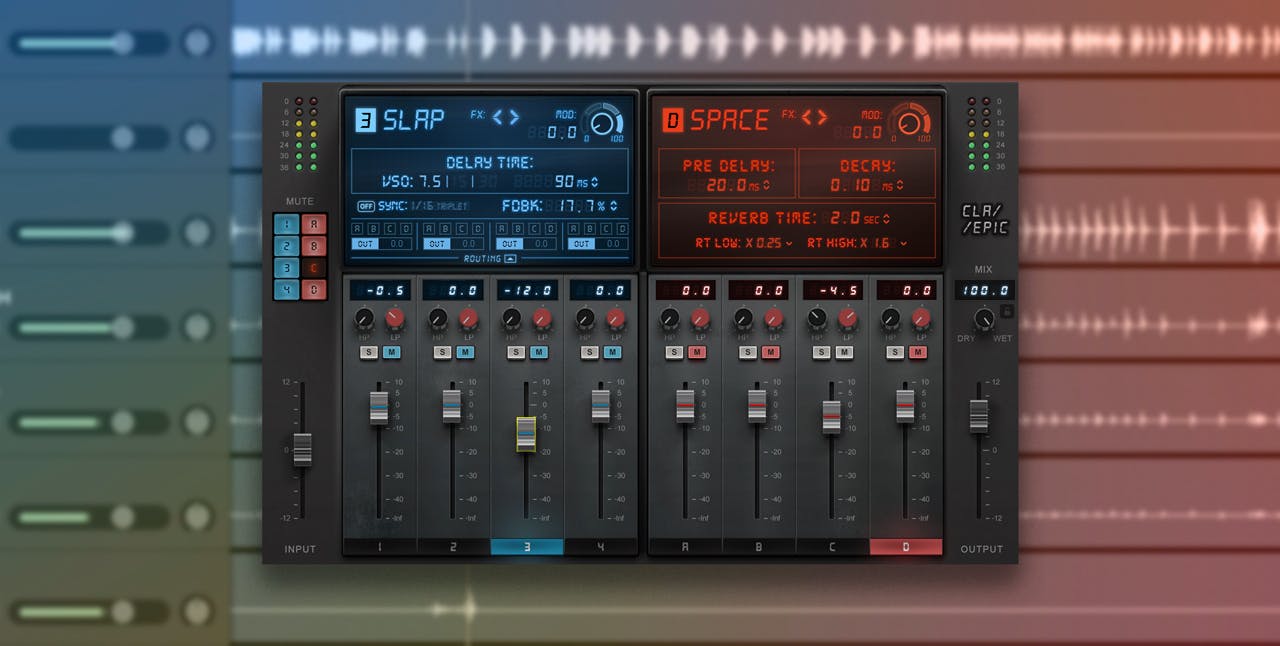Click the Input level fader handle

click(302, 449)
